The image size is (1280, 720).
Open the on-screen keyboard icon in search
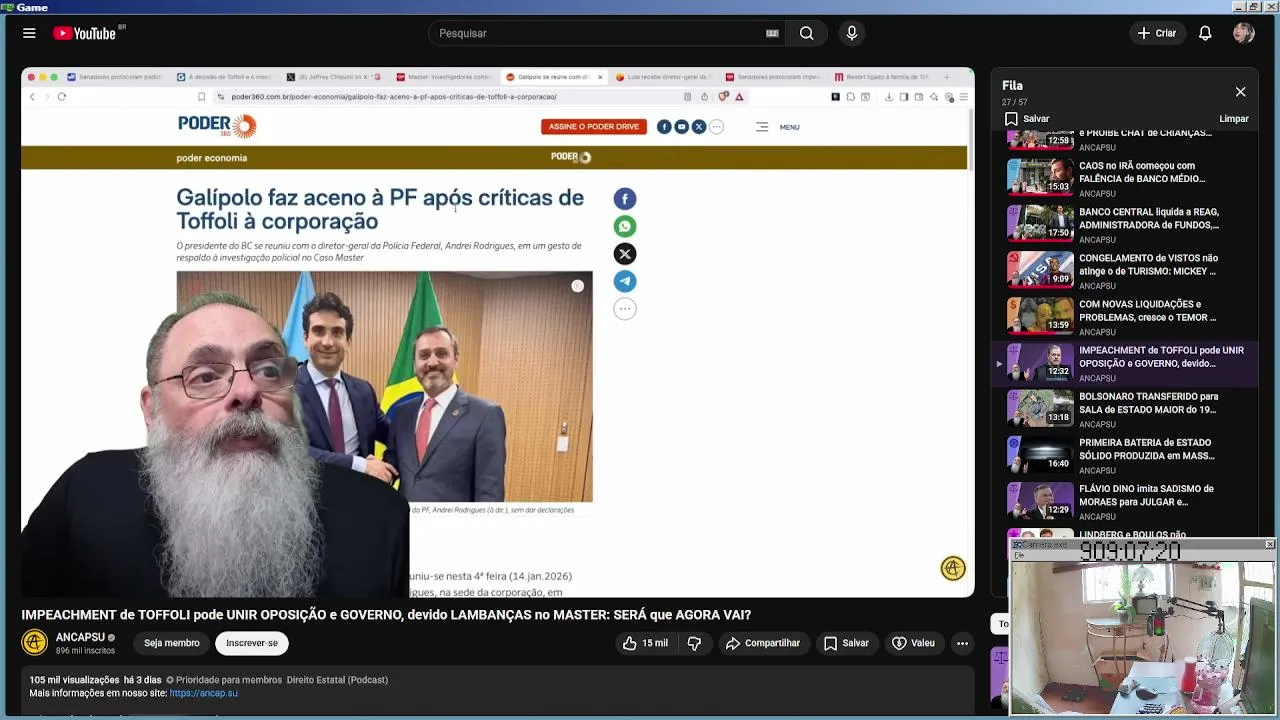772,33
